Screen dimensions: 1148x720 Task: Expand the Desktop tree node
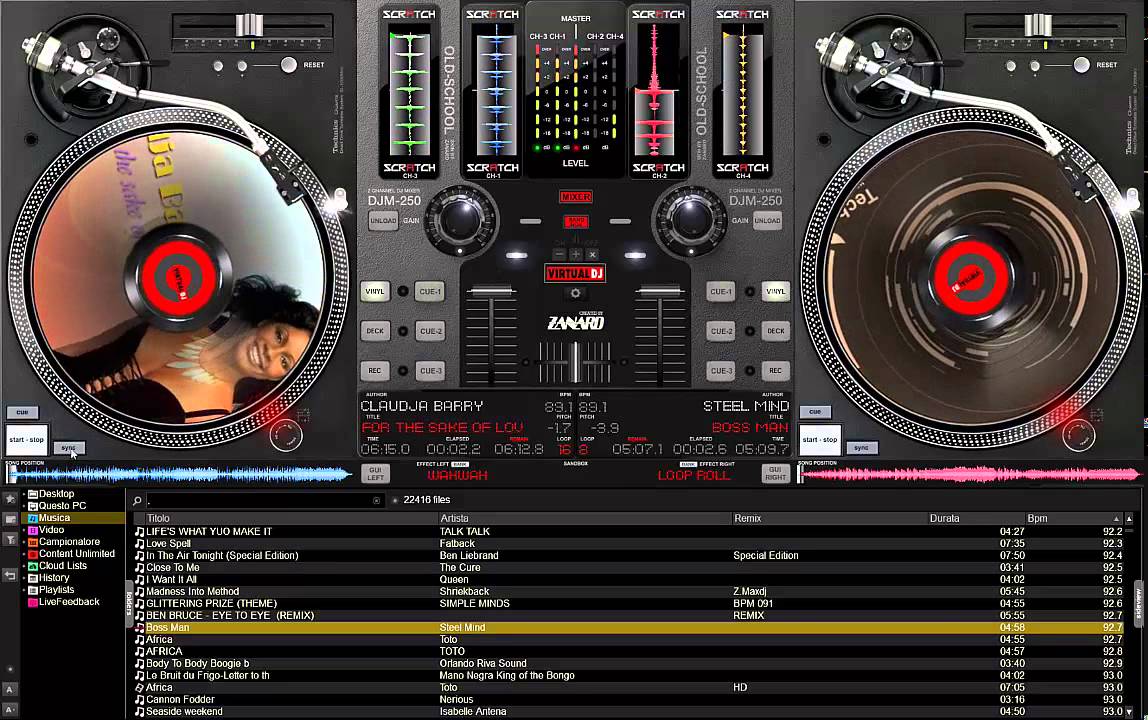23,494
